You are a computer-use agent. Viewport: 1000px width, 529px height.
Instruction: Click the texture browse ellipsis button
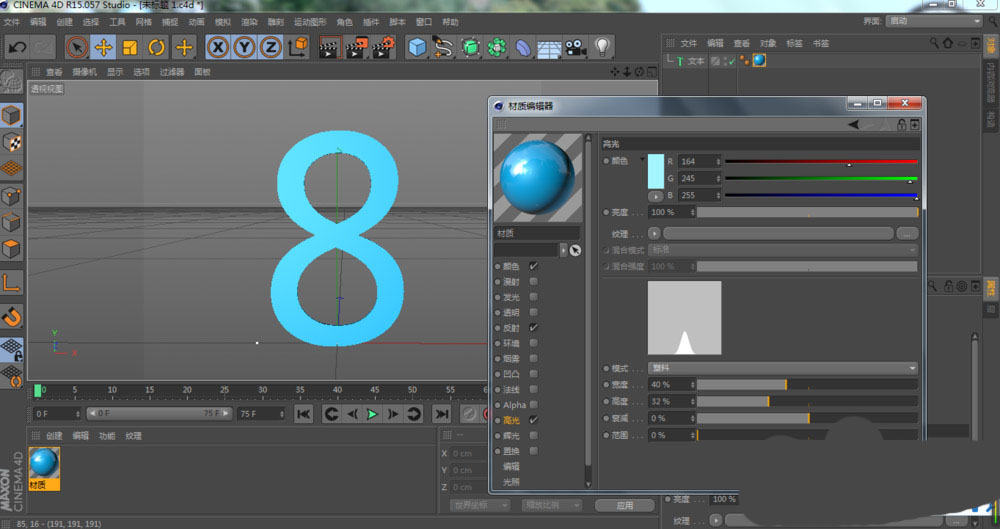[907, 234]
